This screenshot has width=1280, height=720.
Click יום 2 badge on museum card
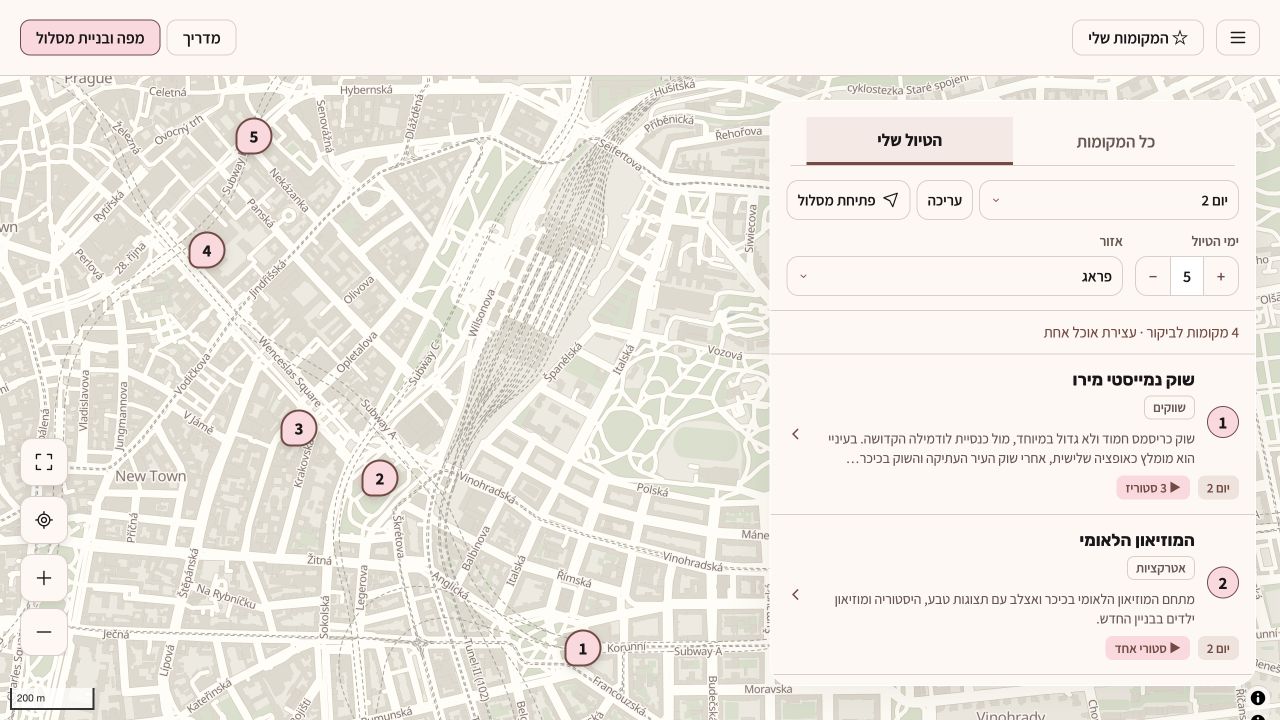point(1218,648)
